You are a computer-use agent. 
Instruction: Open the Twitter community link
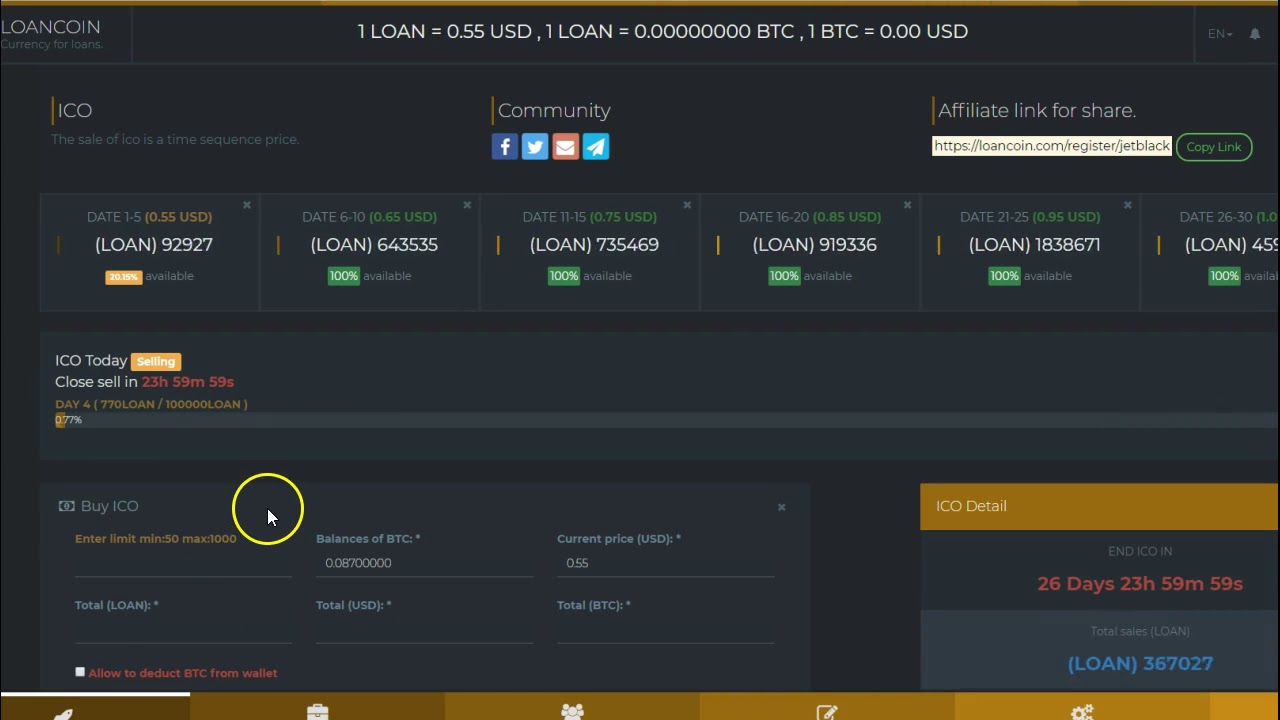click(x=535, y=147)
